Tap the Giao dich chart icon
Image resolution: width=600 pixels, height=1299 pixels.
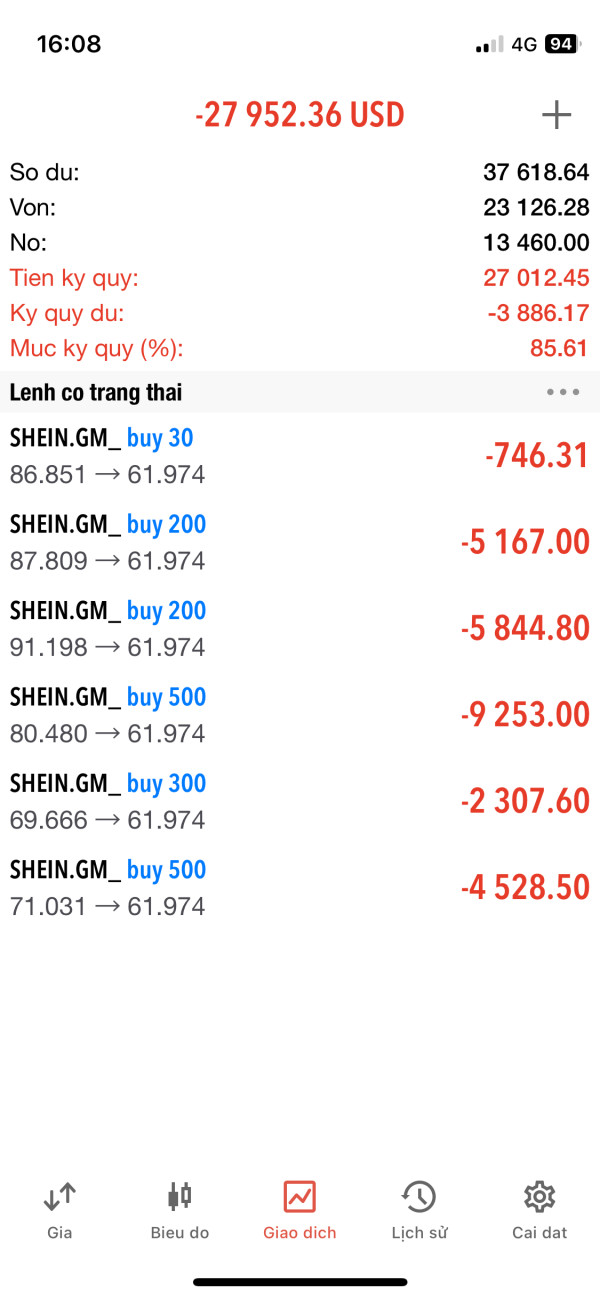tap(300, 1195)
